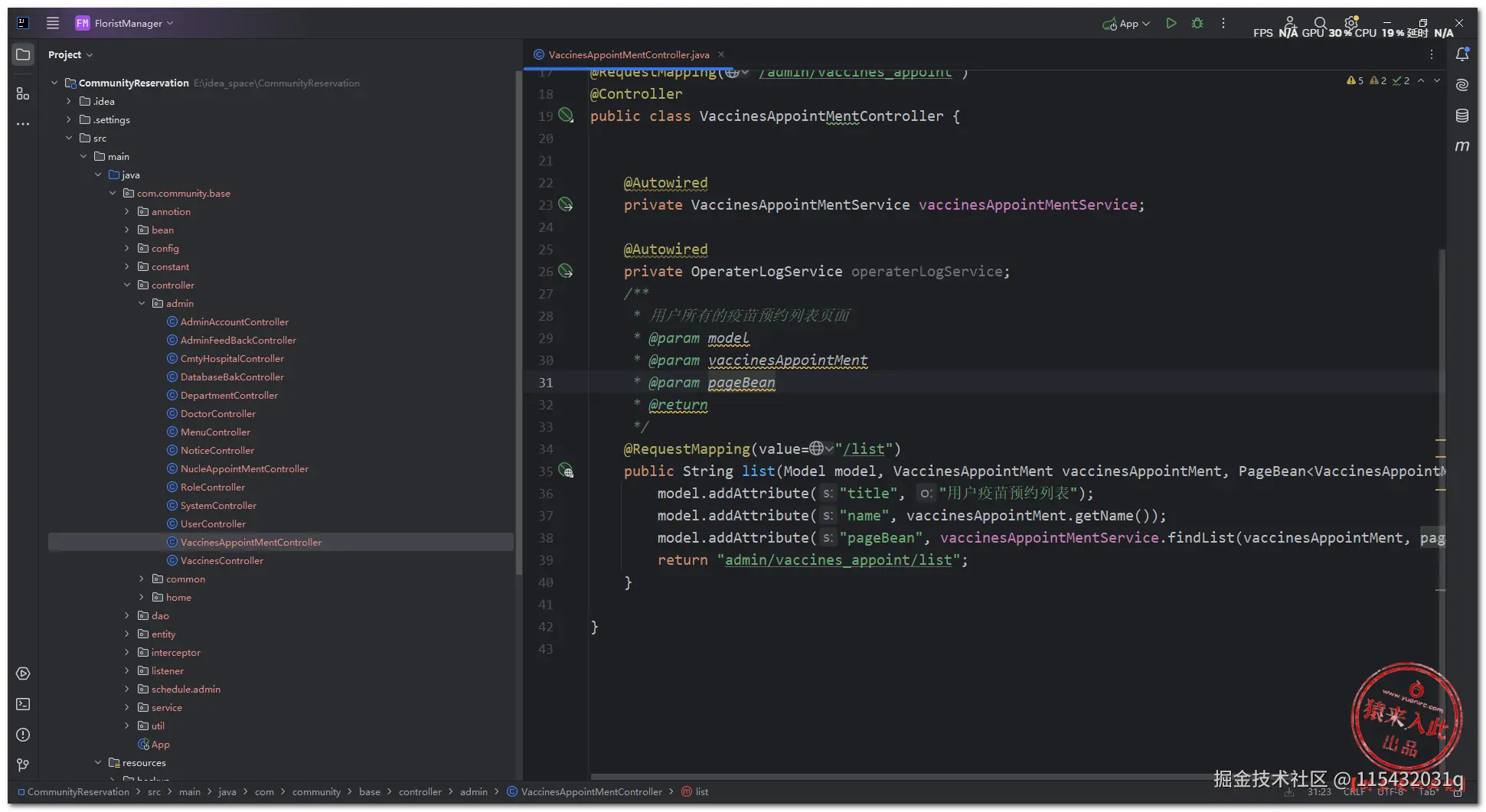Follow the "admin/vaccines_appoint/list" view link

(838, 559)
